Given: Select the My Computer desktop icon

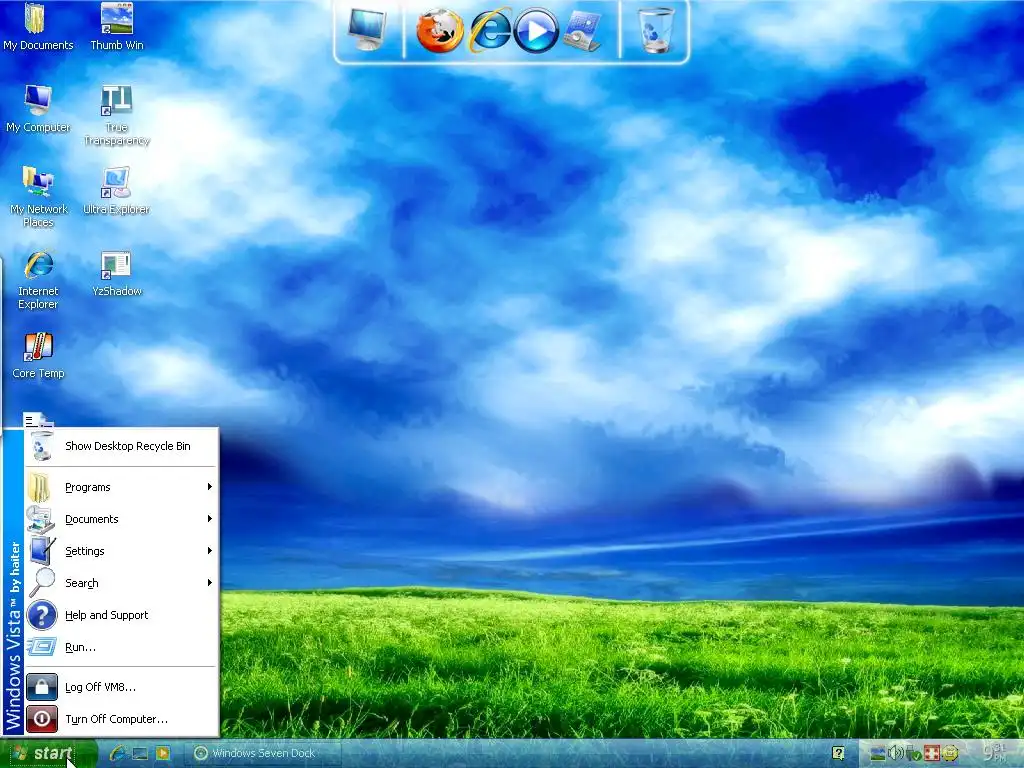Looking at the screenshot, I should pos(38,109).
